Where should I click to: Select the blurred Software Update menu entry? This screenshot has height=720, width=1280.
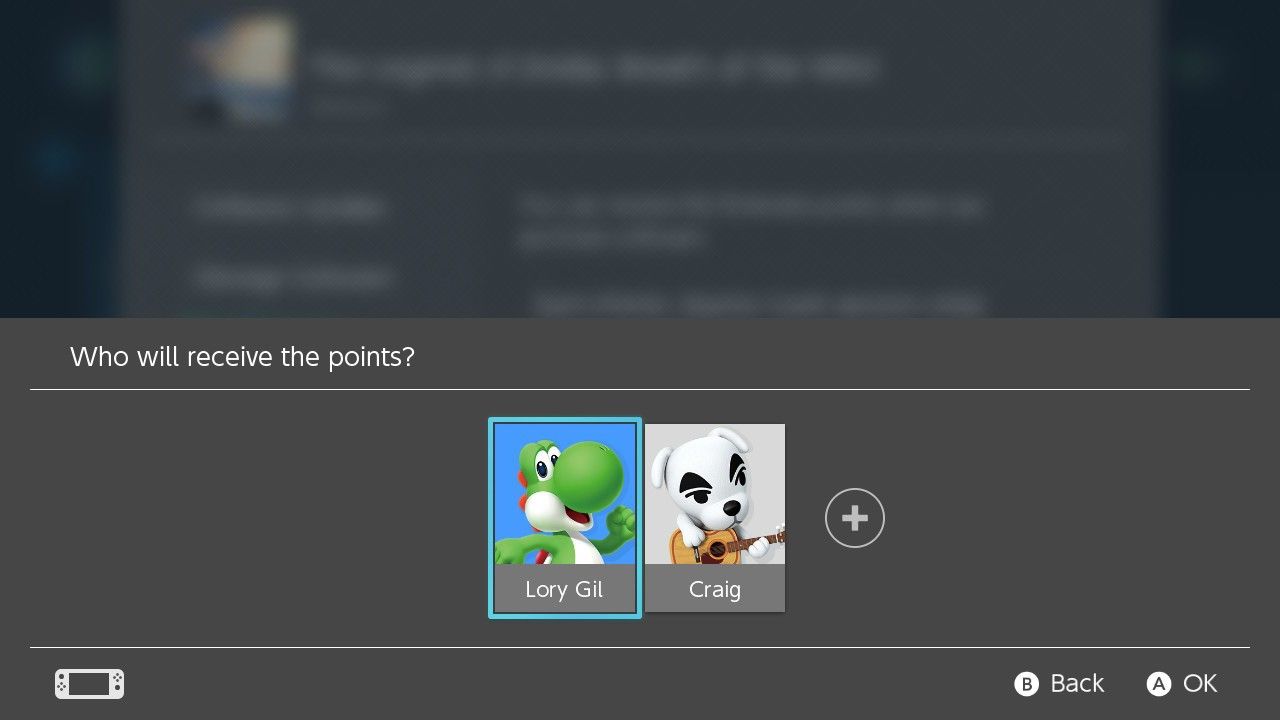(290, 208)
